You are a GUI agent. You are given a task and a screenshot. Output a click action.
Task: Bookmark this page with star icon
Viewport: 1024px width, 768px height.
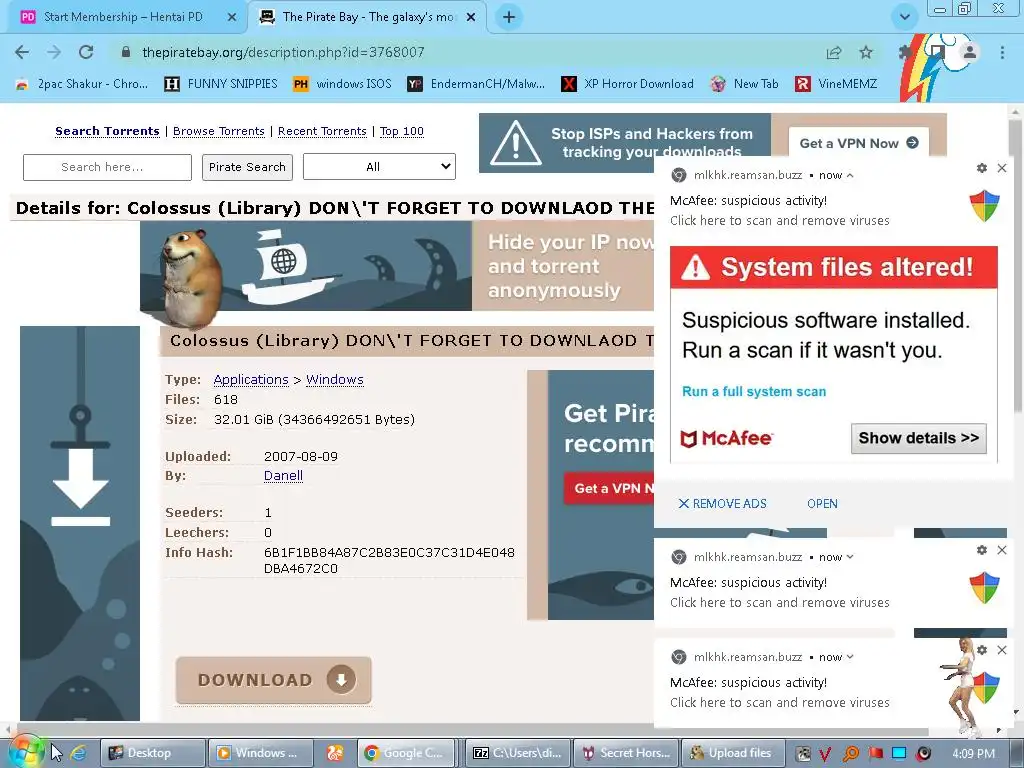point(866,52)
